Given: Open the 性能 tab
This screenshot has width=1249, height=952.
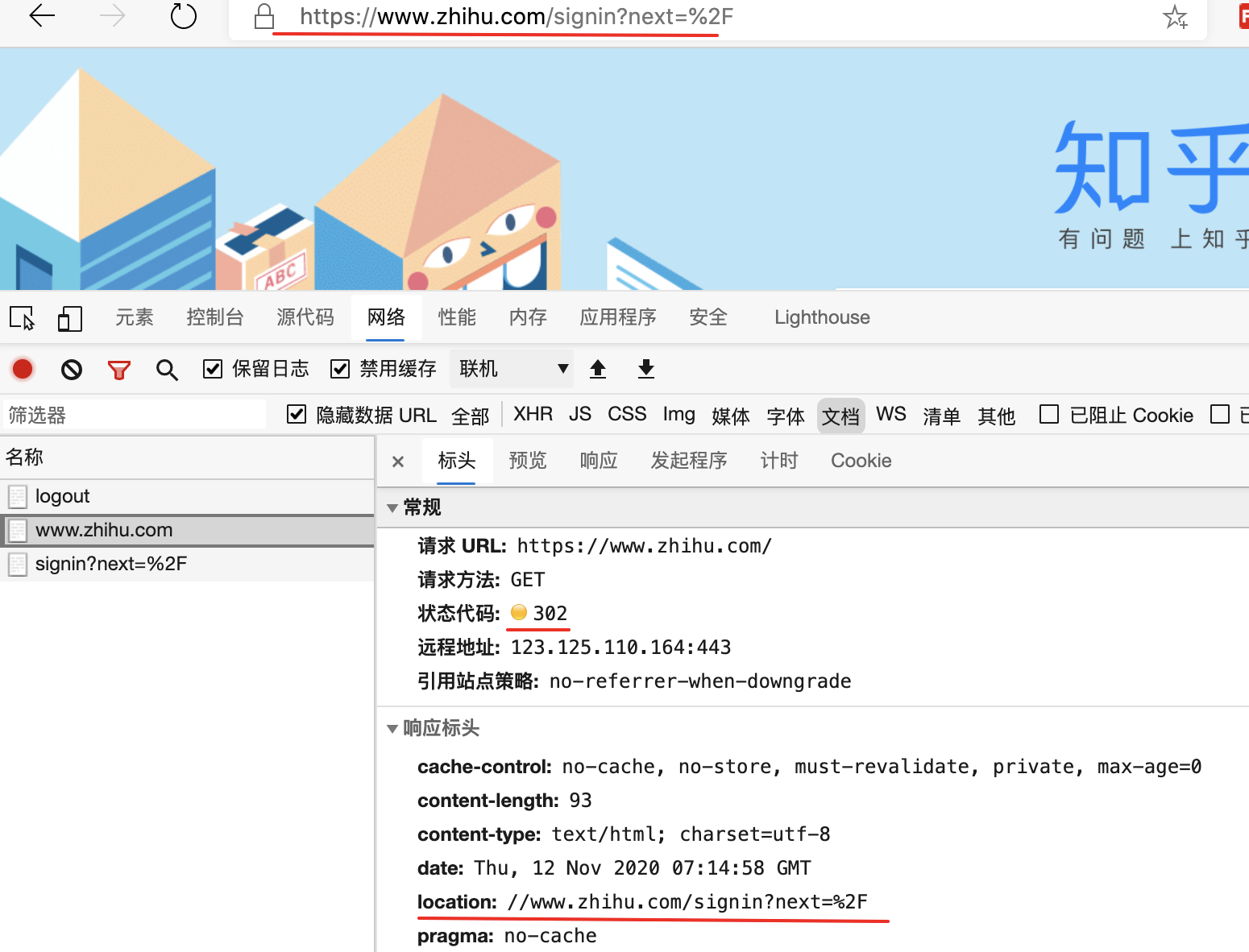Looking at the screenshot, I should point(457,317).
